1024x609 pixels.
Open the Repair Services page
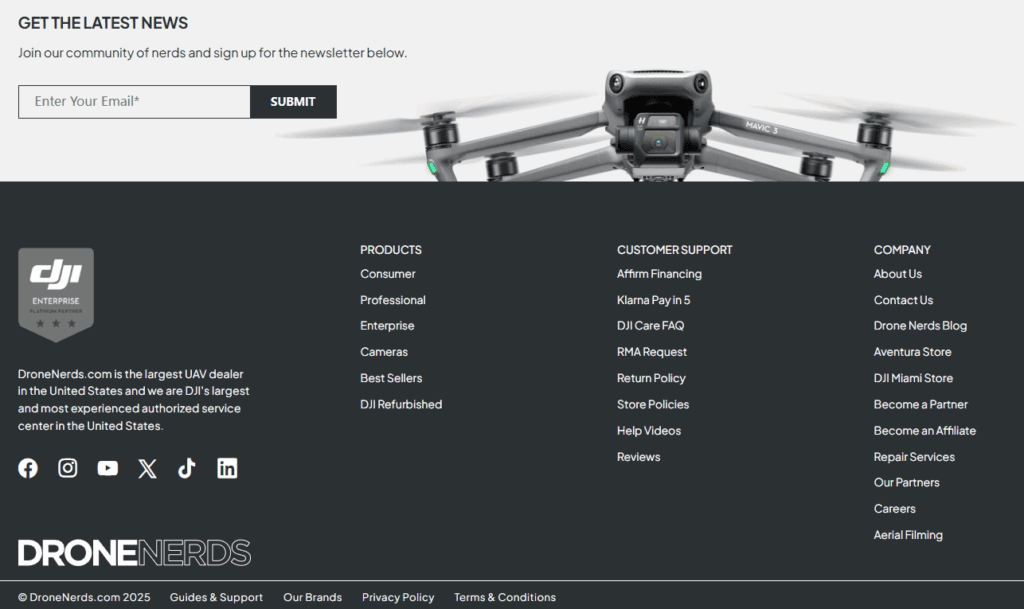tap(914, 457)
